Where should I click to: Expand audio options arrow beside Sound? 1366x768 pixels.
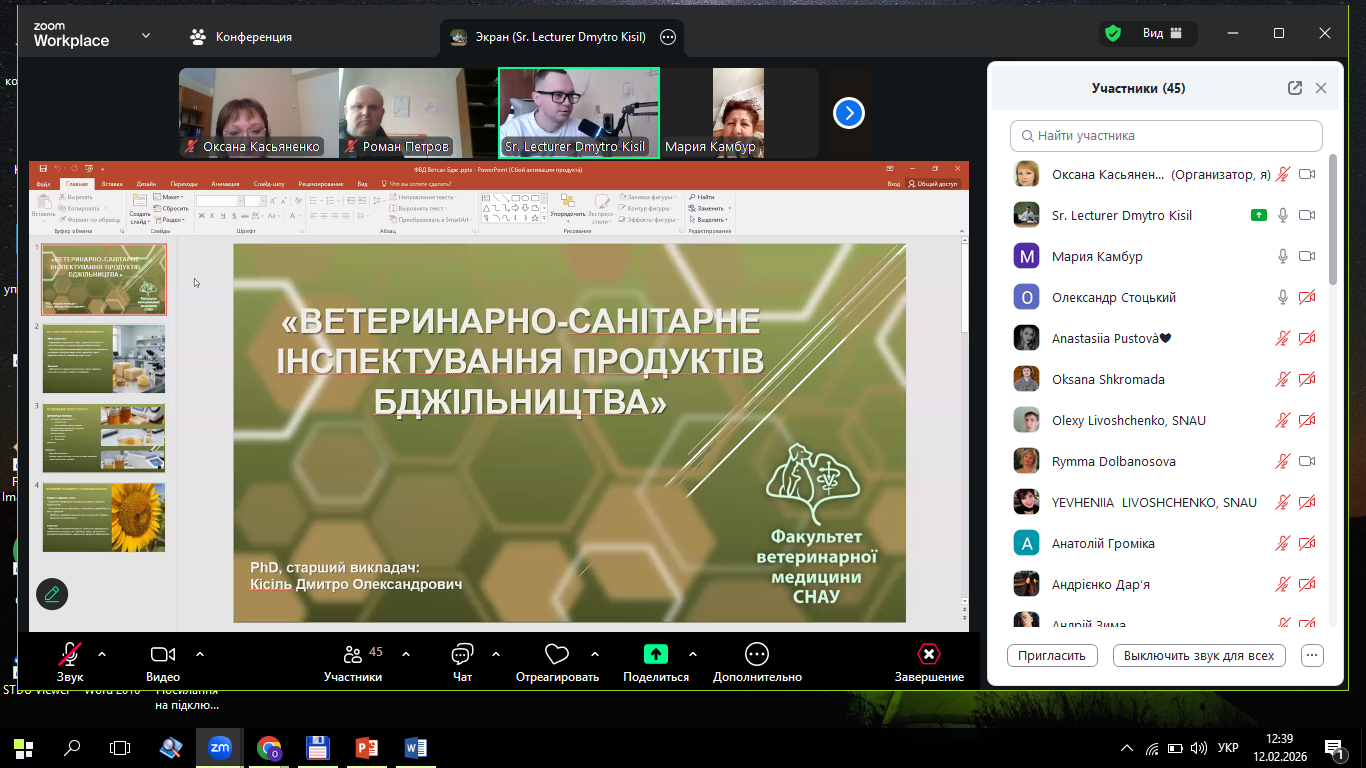(101, 654)
